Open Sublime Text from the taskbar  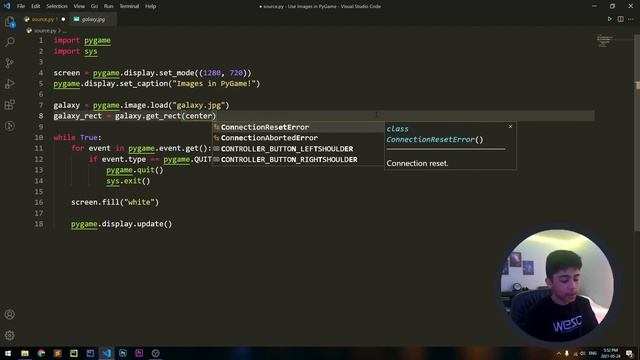(58, 353)
